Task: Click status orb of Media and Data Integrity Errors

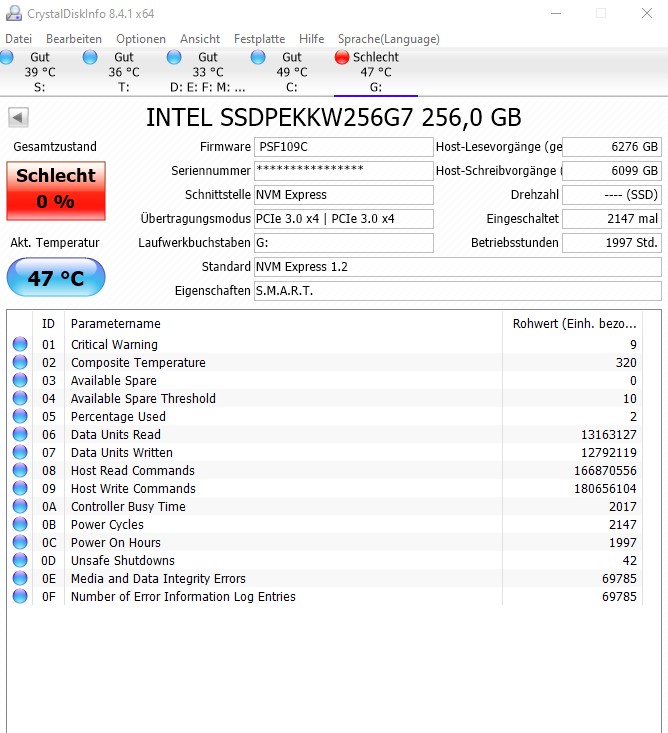Action: 20,578
